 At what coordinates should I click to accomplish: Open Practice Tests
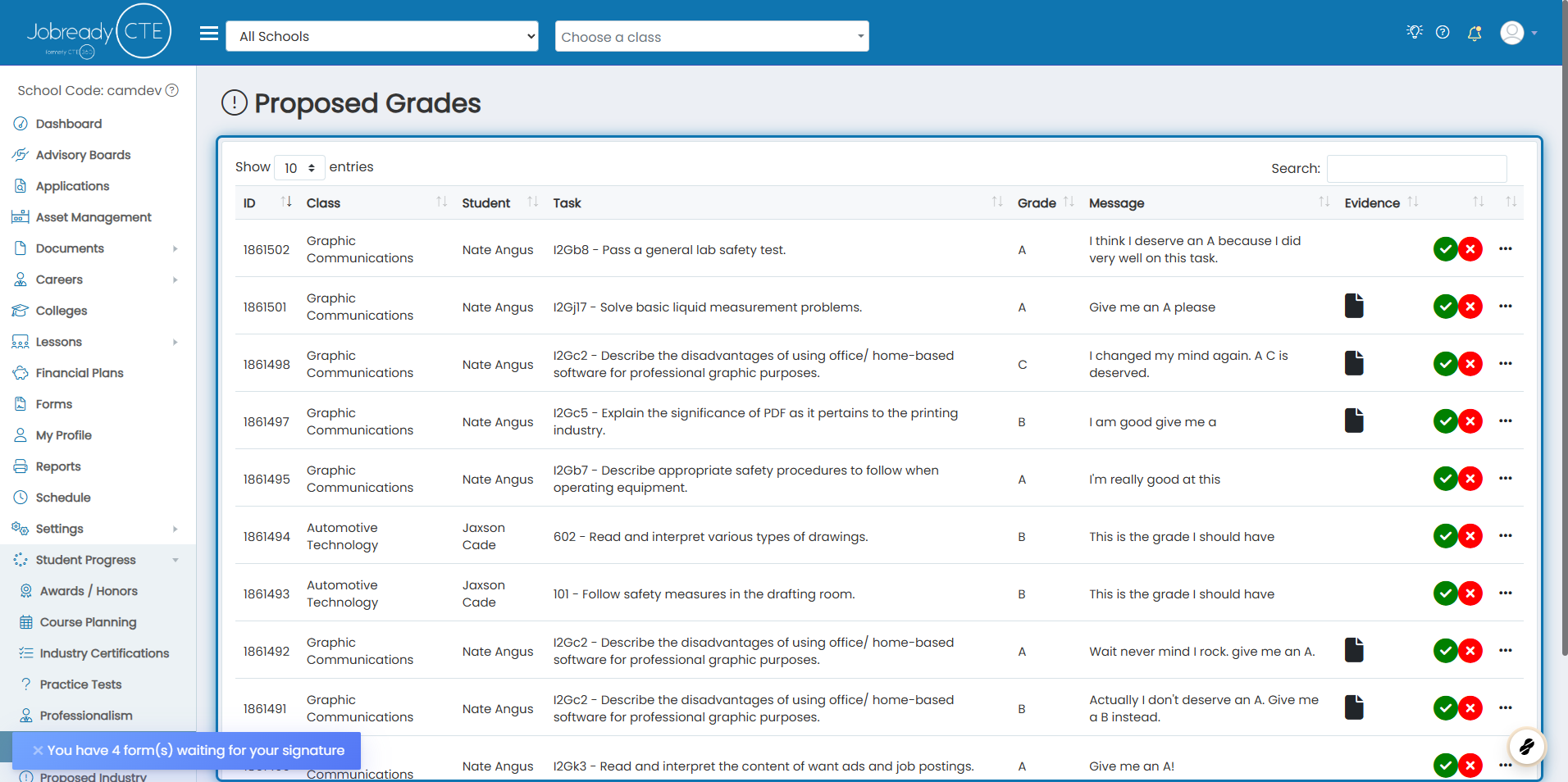(x=80, y=684)
